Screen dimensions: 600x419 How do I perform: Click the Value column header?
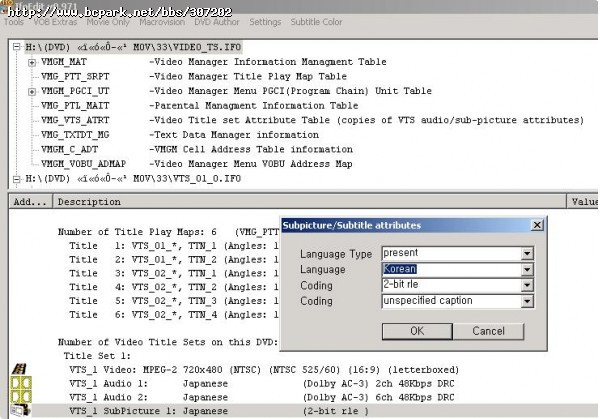point(583,202)
